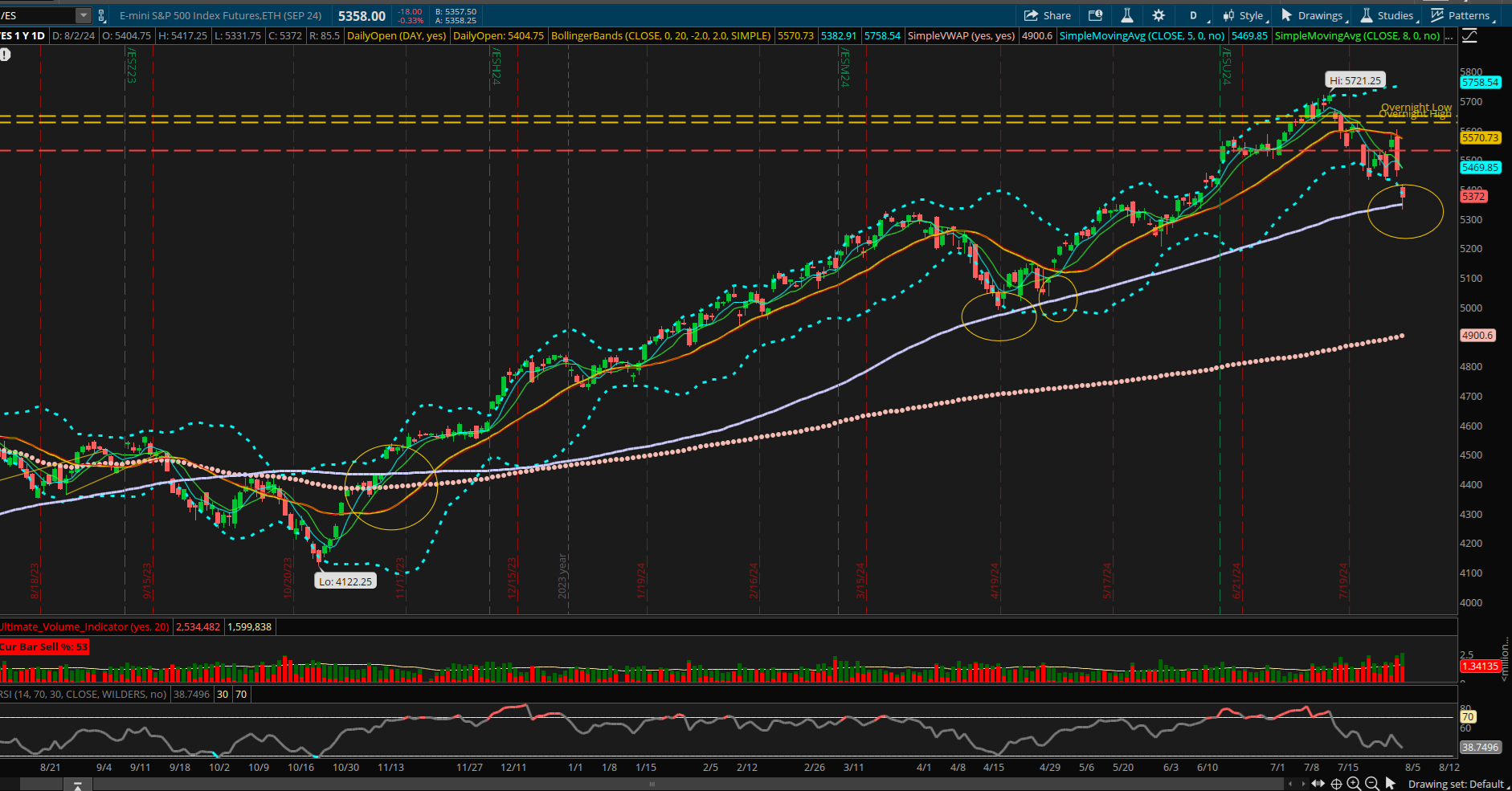Open the Patterns menu
The height and width of the screenshot is (791, 1512).
pos(1462,15)
